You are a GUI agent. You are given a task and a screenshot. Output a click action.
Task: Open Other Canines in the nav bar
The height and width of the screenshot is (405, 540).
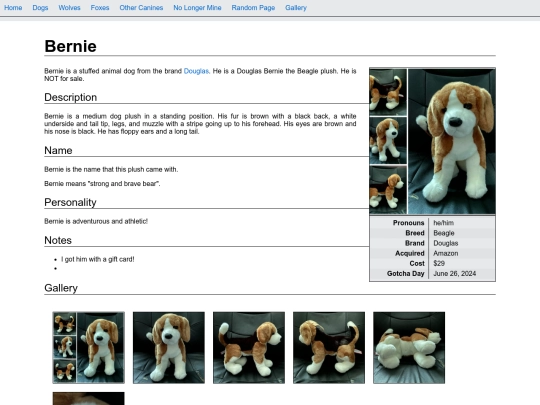tap(141, 8)
